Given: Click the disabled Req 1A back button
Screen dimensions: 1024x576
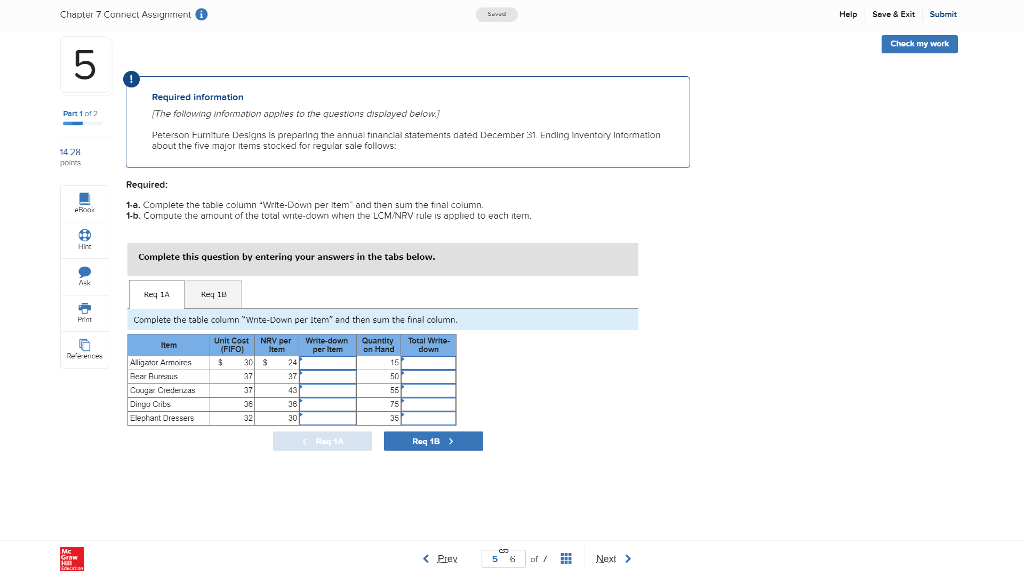Looking at the screenshot, I should click(323, 441).
